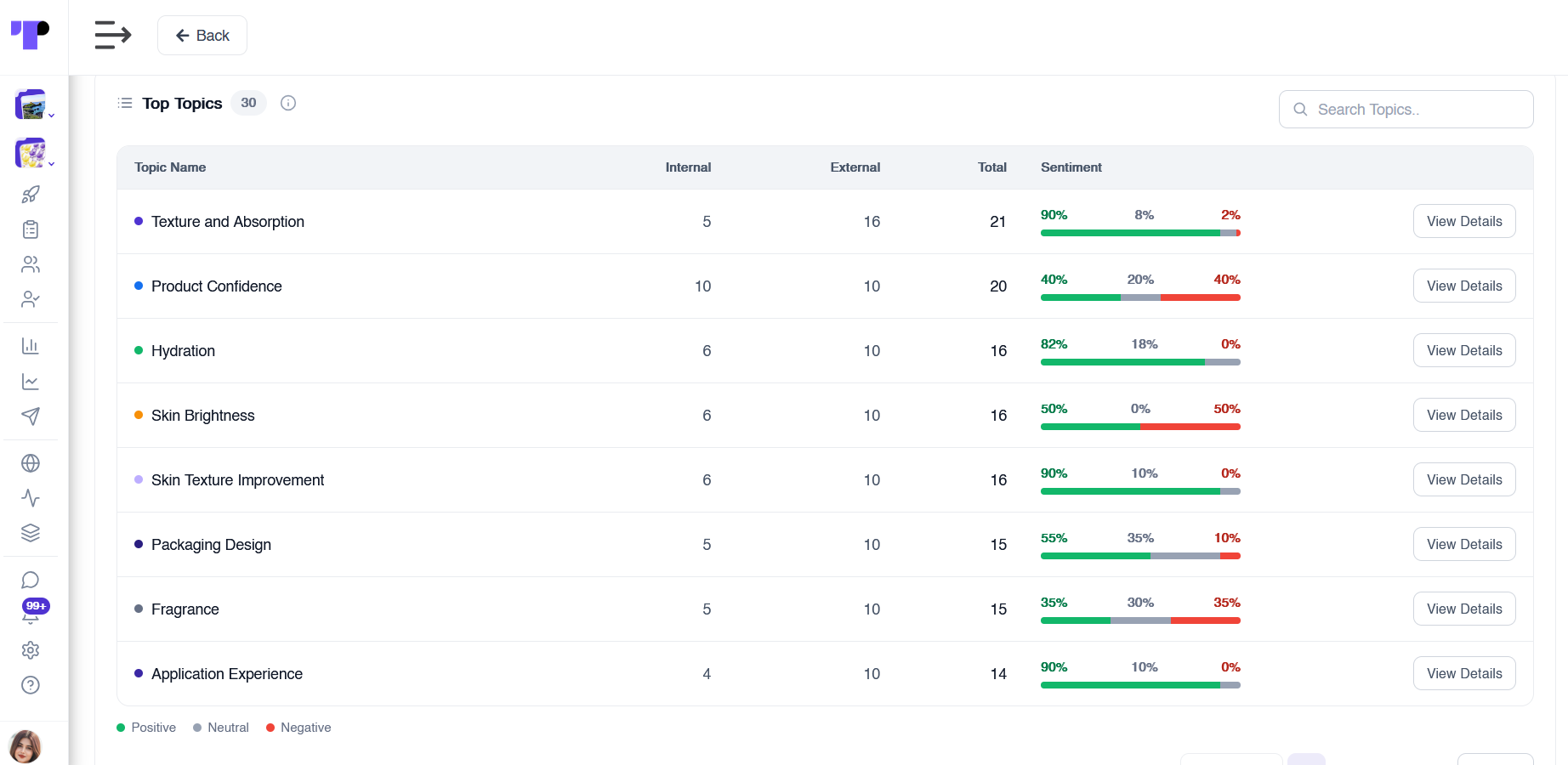Open the chat bubble icon in sidebar
The height and width of the screenshot is (765, 1568).
coord(31,580)
